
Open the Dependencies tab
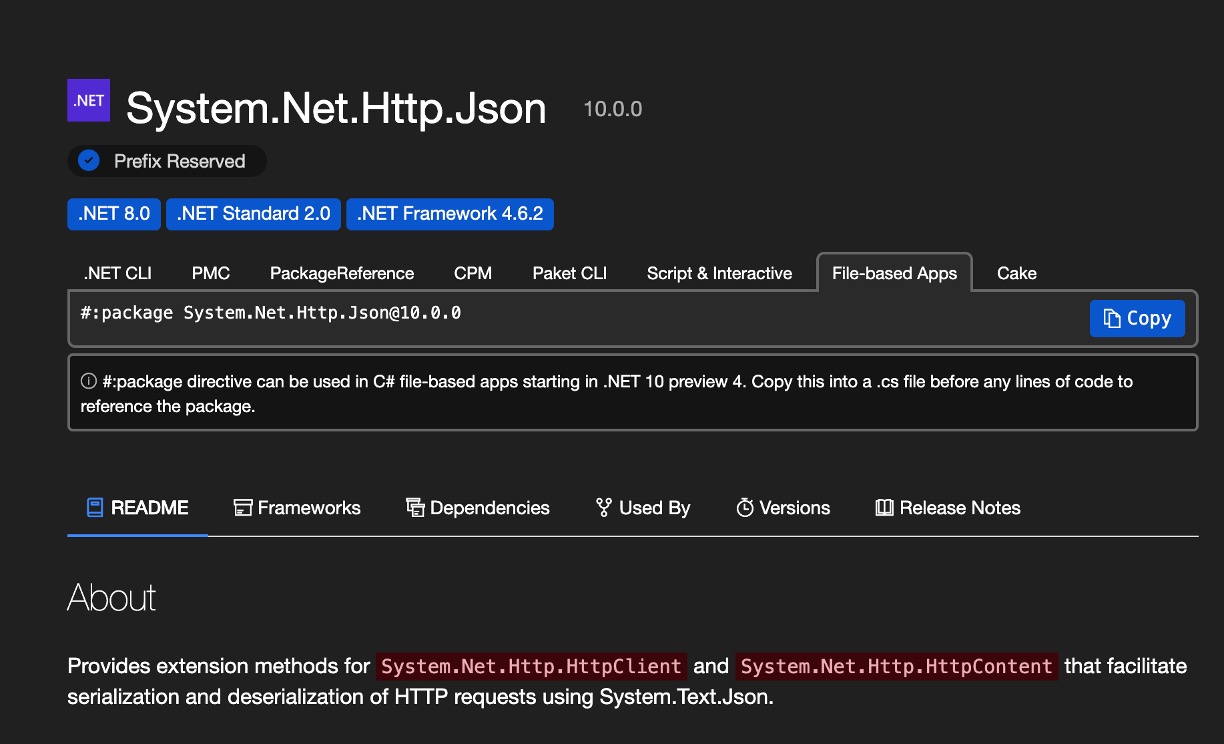click(478, 508)
